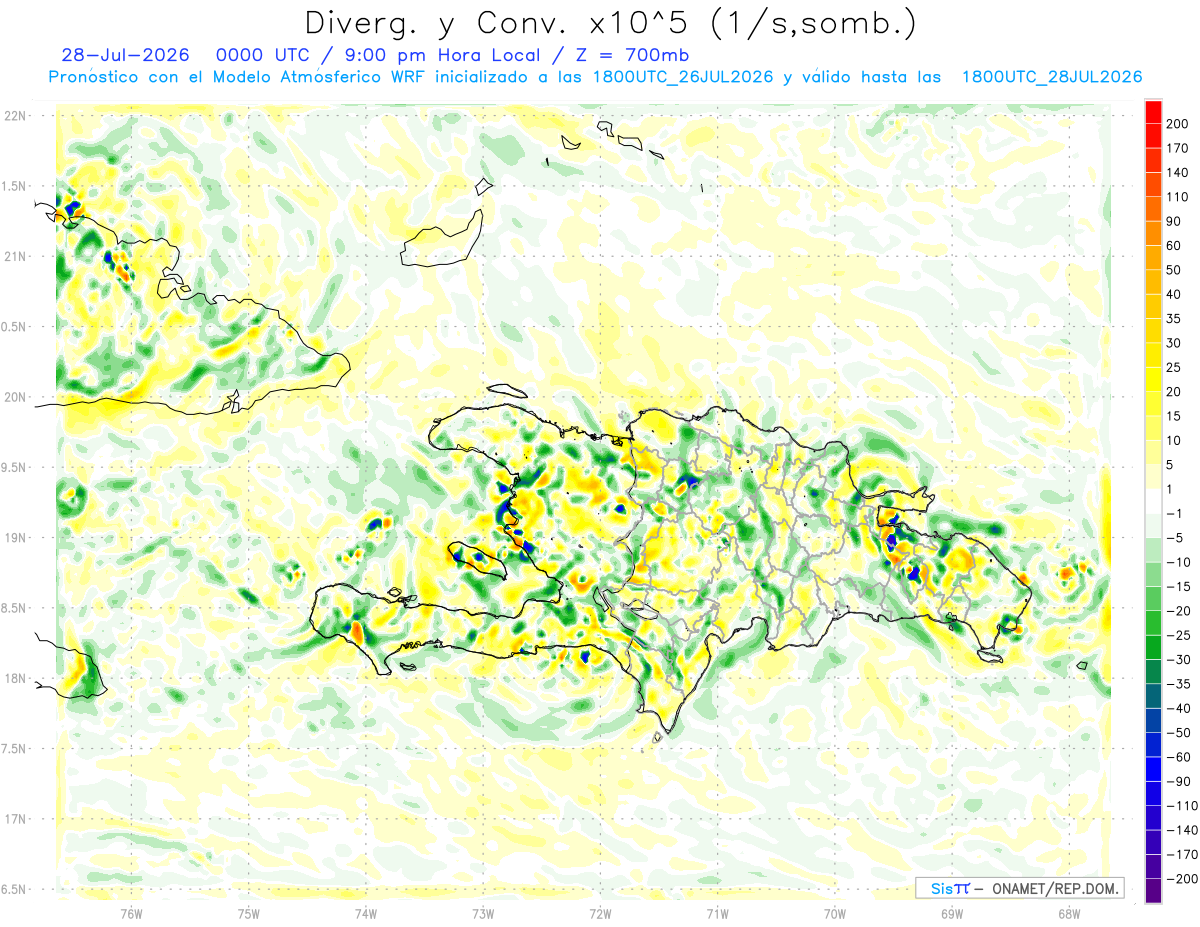Click the colorbar label '50'
This screenshot has width=1200, height=927.
pos(1175,270)
